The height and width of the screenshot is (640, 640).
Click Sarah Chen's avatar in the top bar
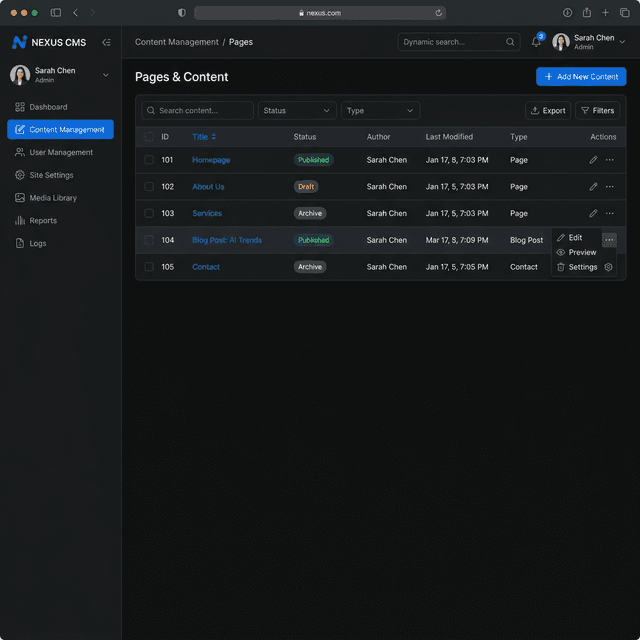tap(561, 42)
